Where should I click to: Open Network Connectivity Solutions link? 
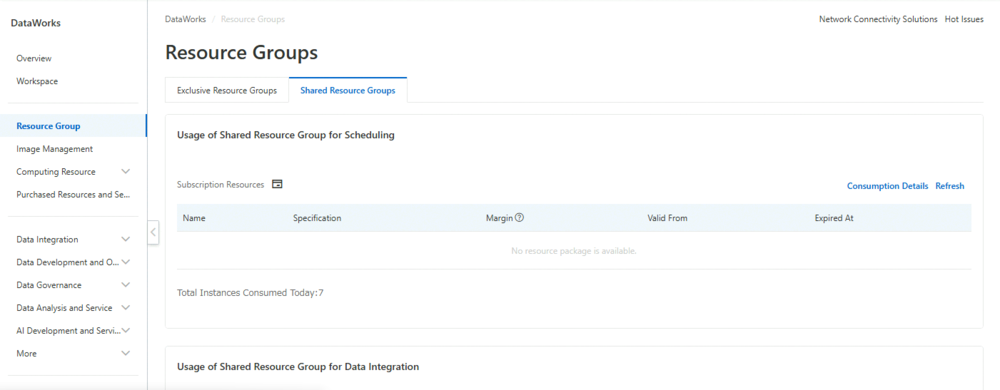(x=878, y=19)
